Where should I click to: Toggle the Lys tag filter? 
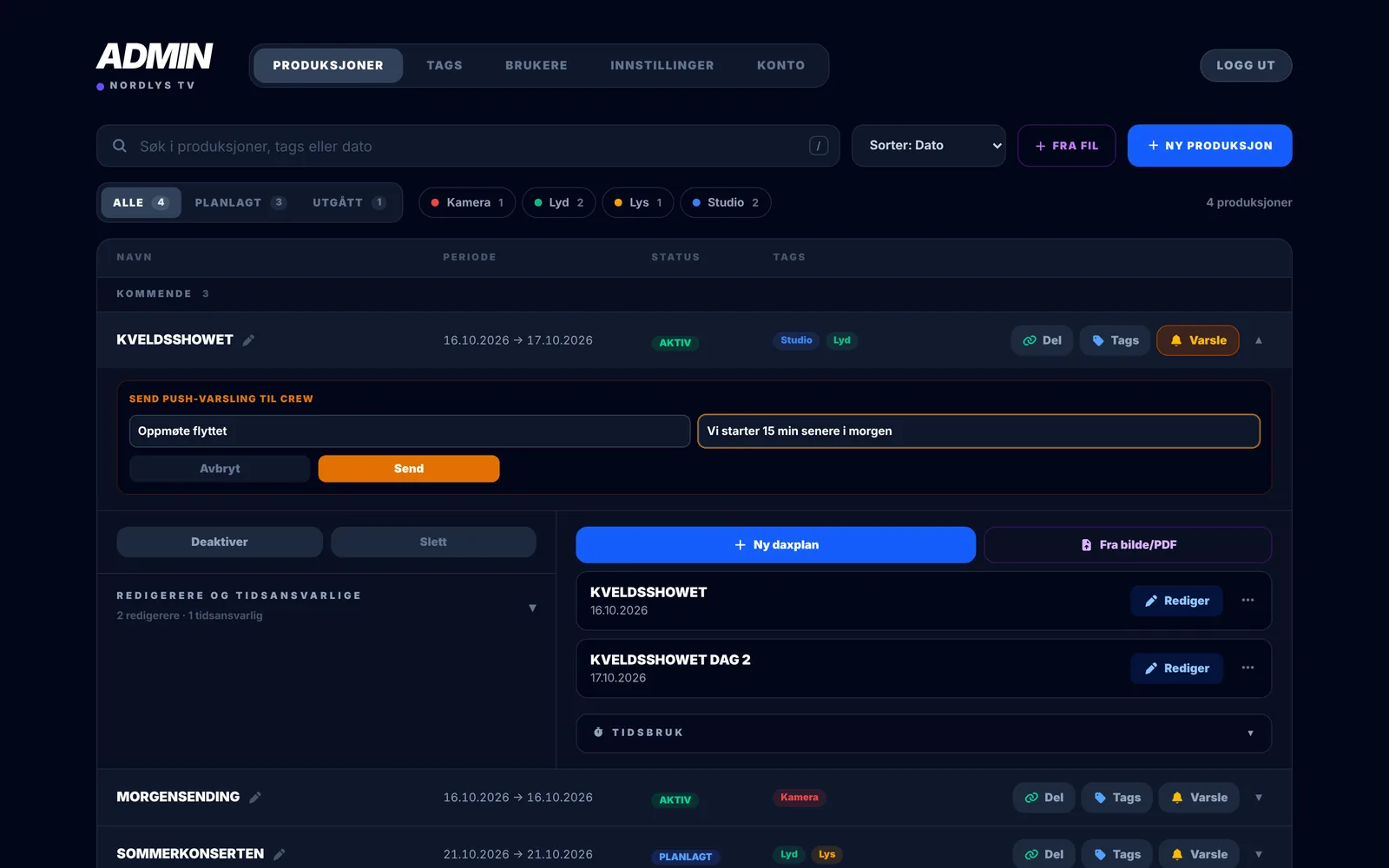pyautogui.click(x=638, y=202)
